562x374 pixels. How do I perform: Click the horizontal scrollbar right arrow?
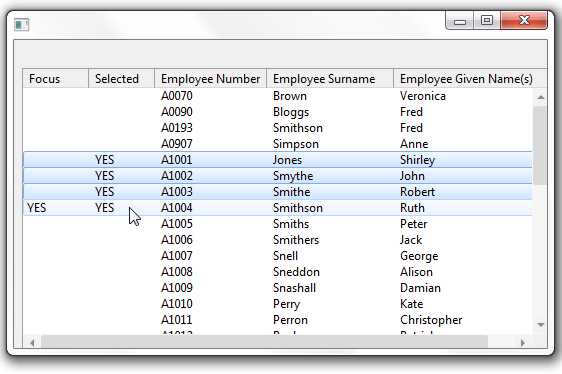pos(523,343)
